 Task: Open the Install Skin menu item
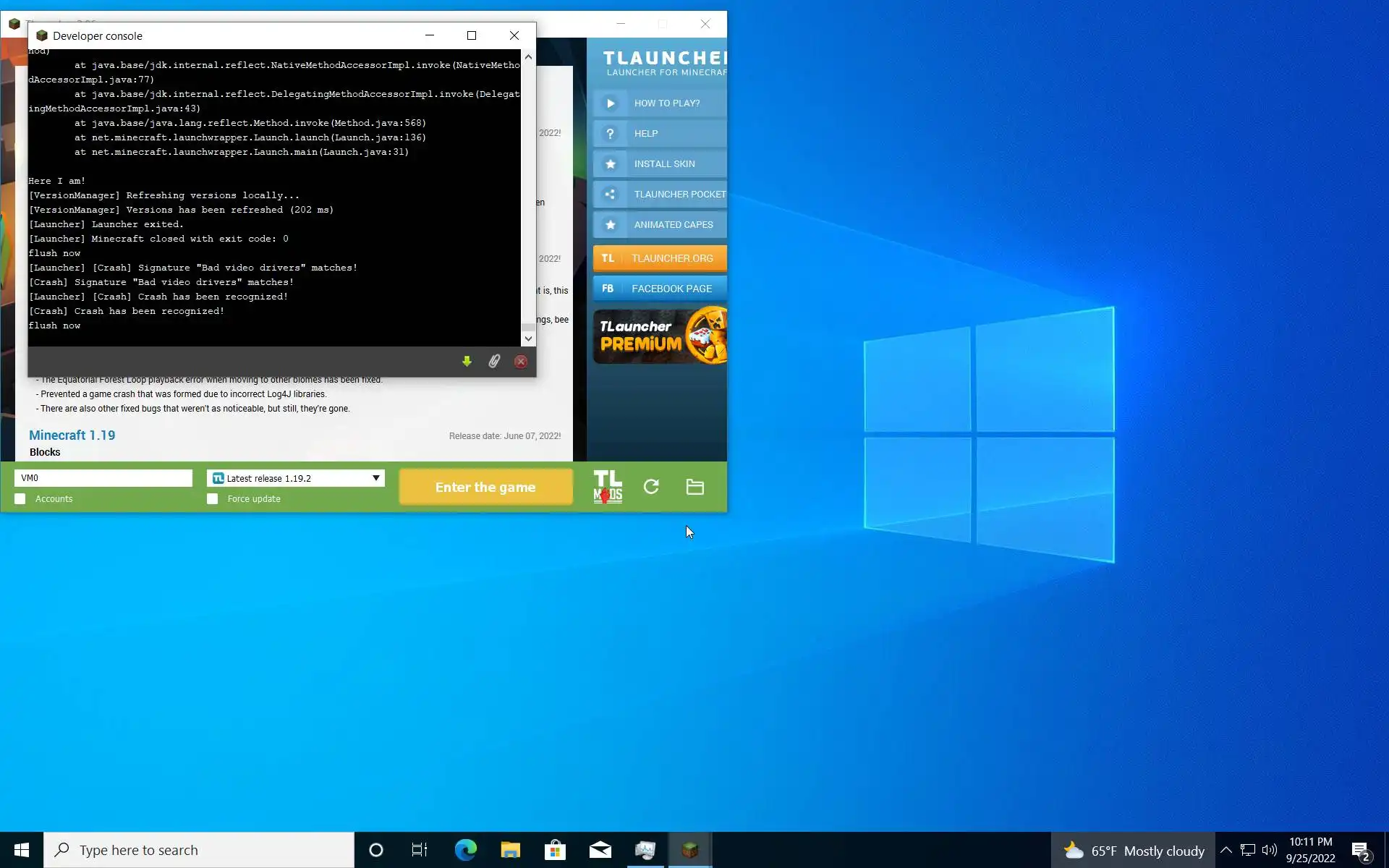click(x=660, y=163)
